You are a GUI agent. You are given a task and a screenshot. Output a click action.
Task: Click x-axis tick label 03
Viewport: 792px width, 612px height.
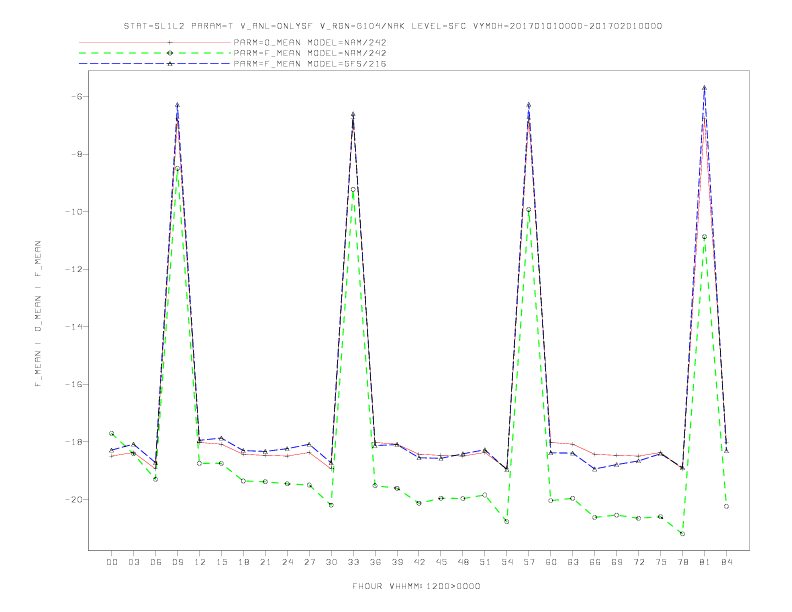pyautogui.click(x=133, y=562)
